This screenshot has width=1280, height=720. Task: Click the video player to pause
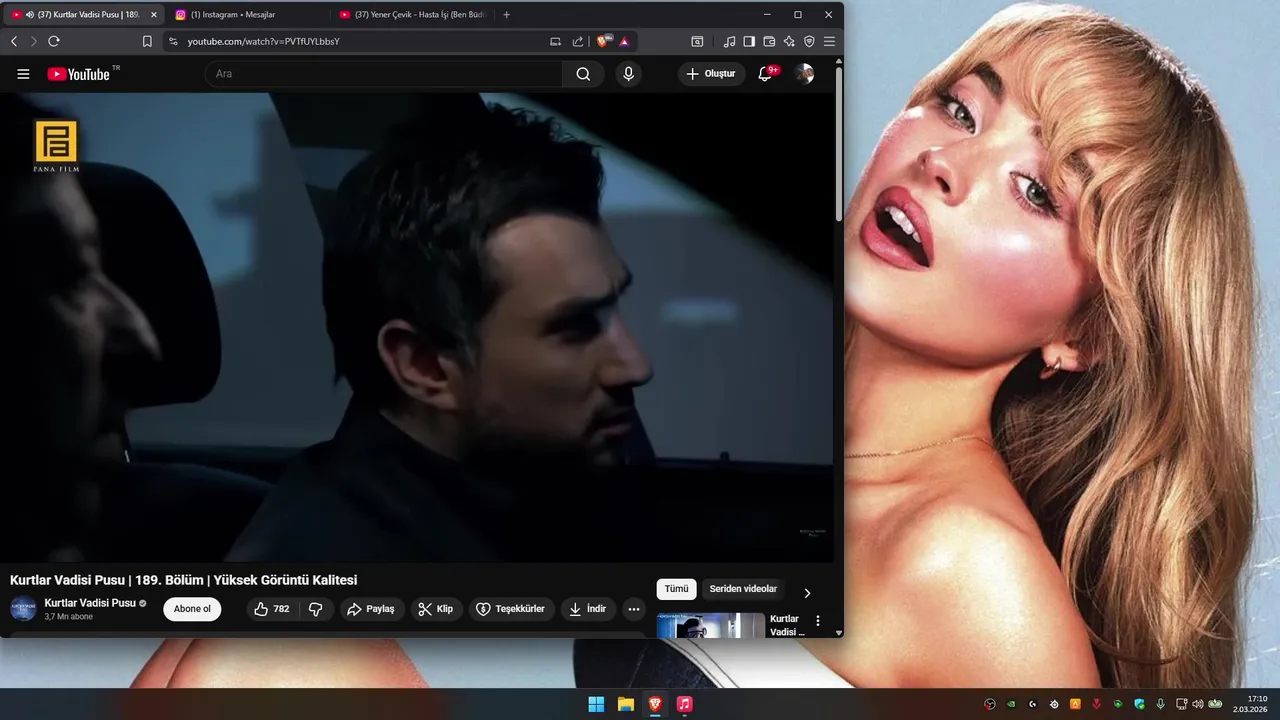tap(416, 327)
